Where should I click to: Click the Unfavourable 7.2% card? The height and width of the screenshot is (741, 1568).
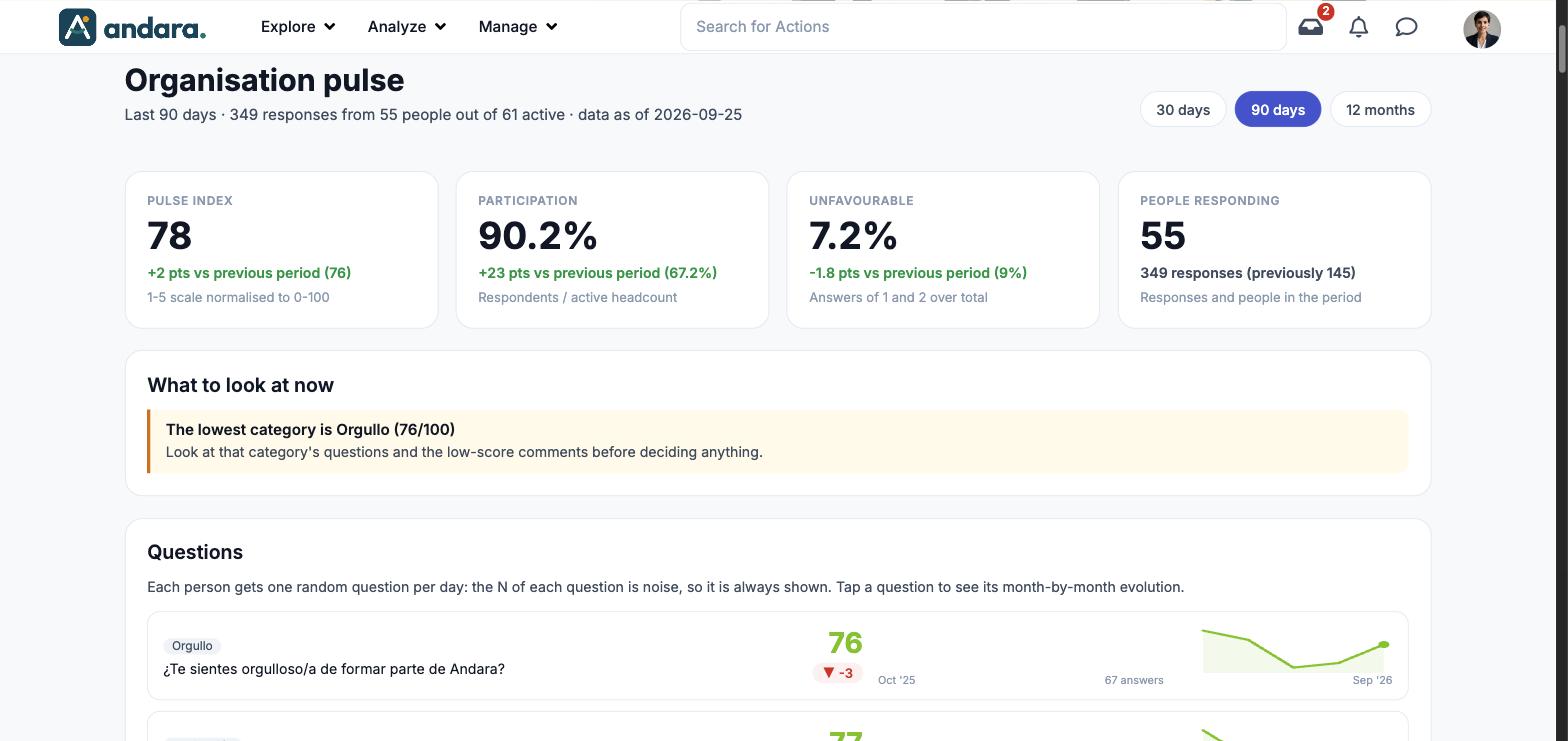click(943, 249)
